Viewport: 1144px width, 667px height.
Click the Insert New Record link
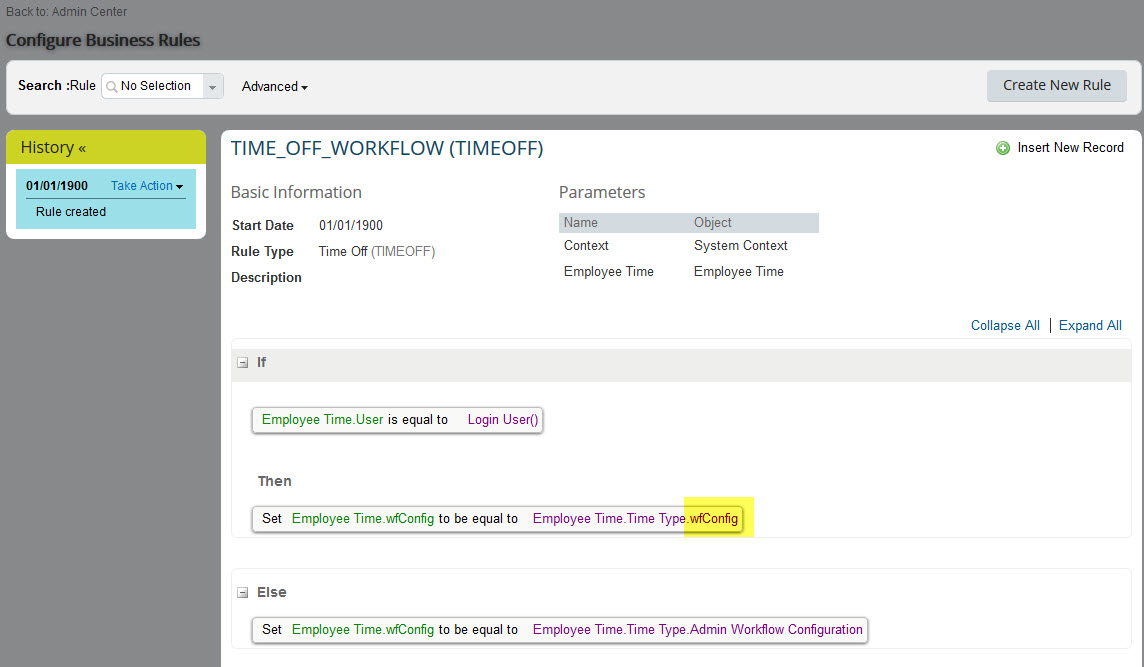(x=1070, y=147)
